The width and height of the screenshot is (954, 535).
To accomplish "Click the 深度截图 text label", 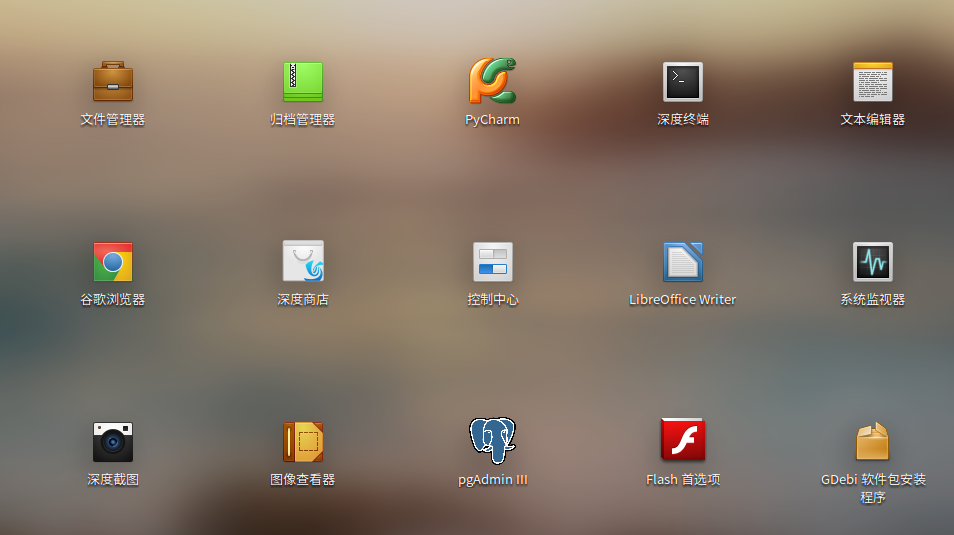I will point(113,480).
